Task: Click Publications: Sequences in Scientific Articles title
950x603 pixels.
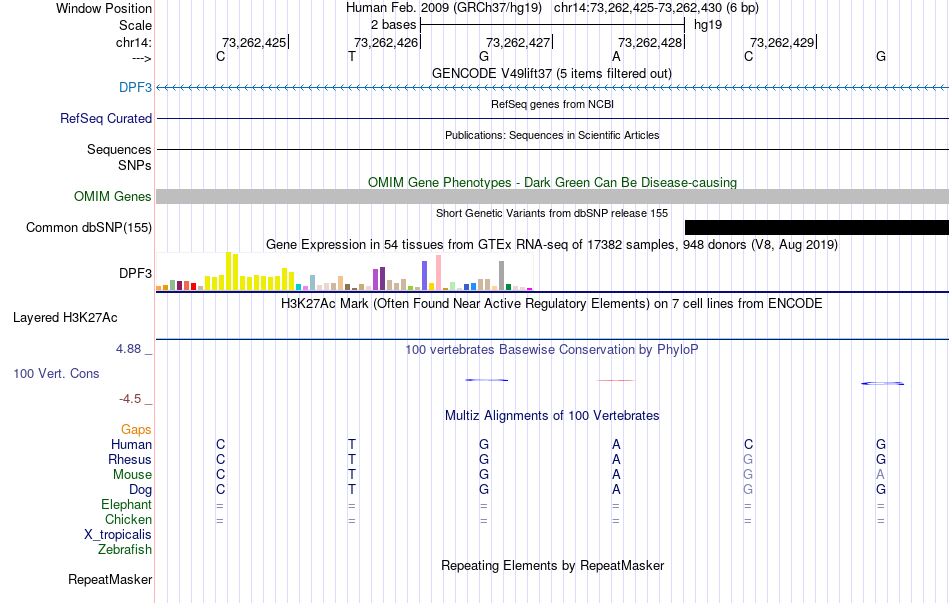Action: tap(552, 135)
